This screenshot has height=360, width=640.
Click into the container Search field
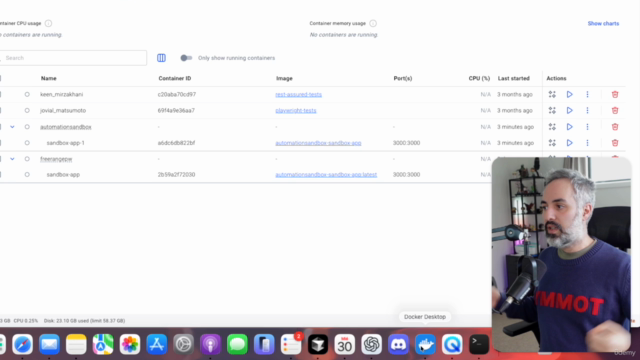tap(73, 58)
